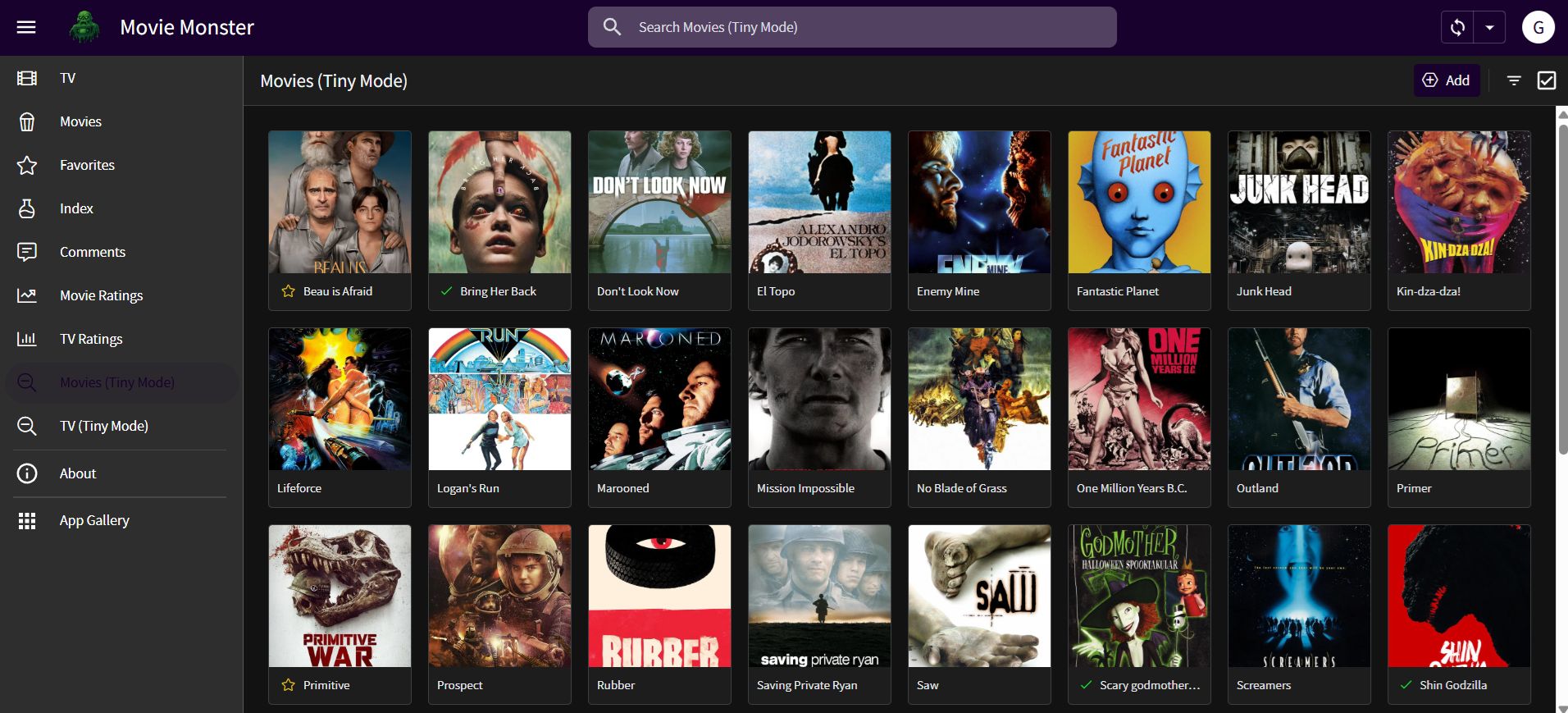
Task: Click the Index flask icon
Action: point(27,208)
